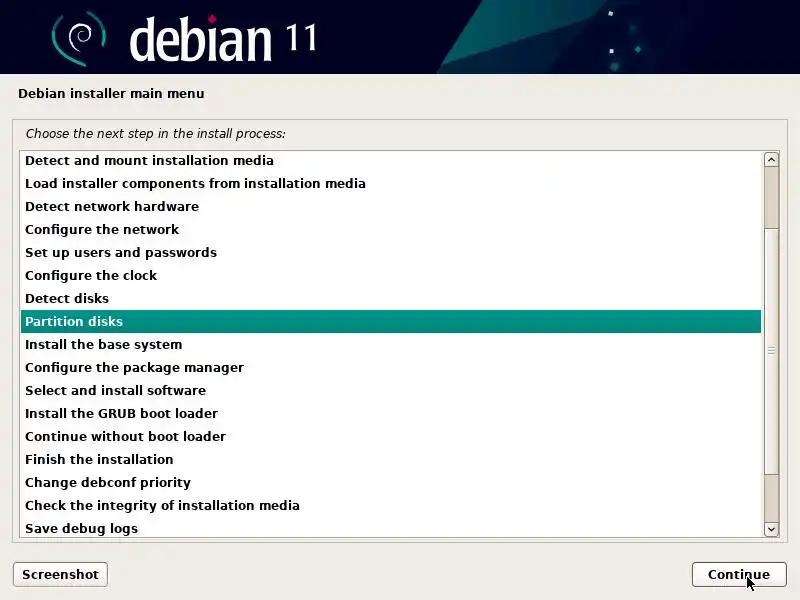Viewport: 800px width, 600px height.
Task: Select Install the base system
Action: tap(391, 344)
